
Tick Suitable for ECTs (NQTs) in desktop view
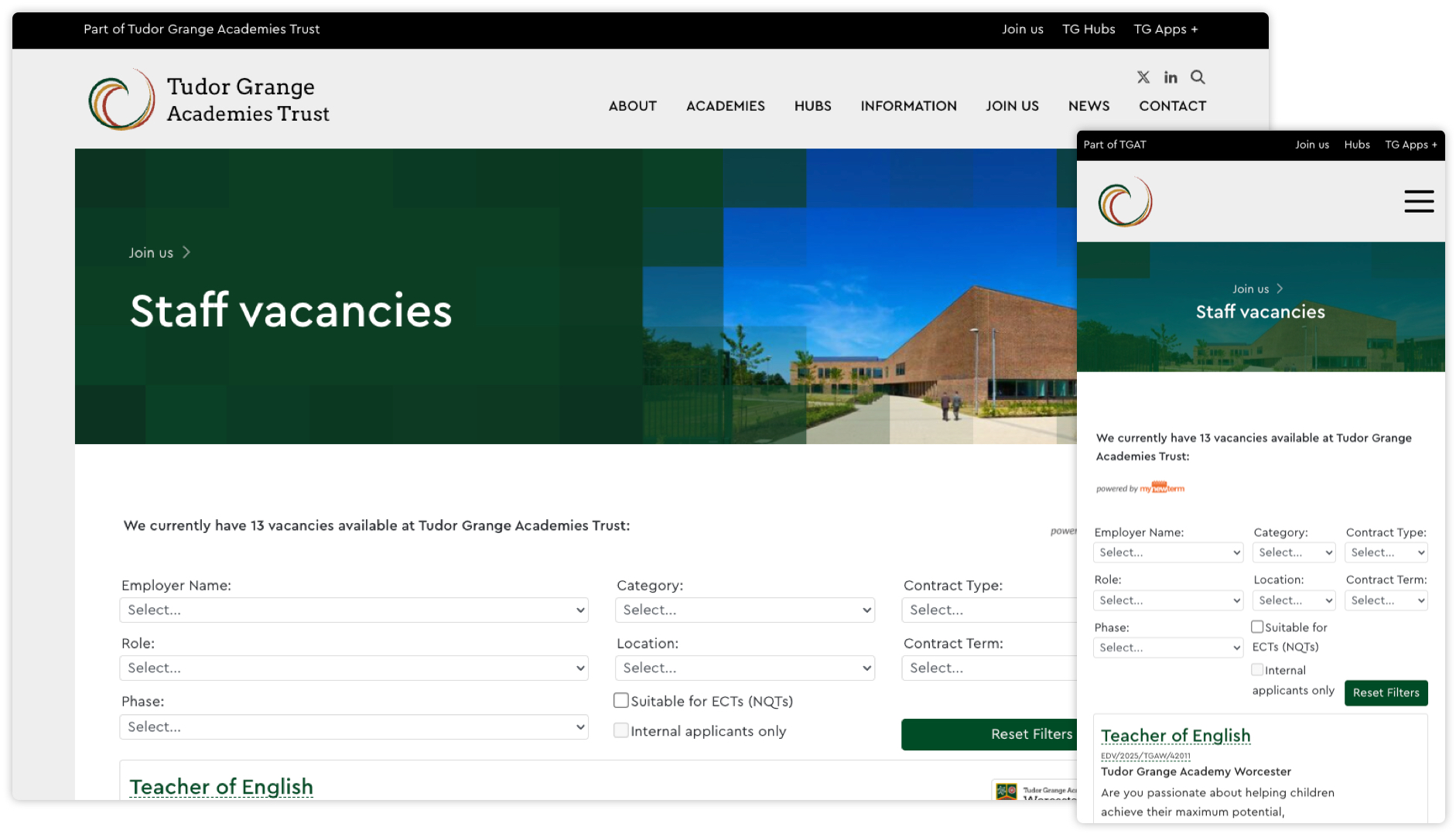[621, 700]
